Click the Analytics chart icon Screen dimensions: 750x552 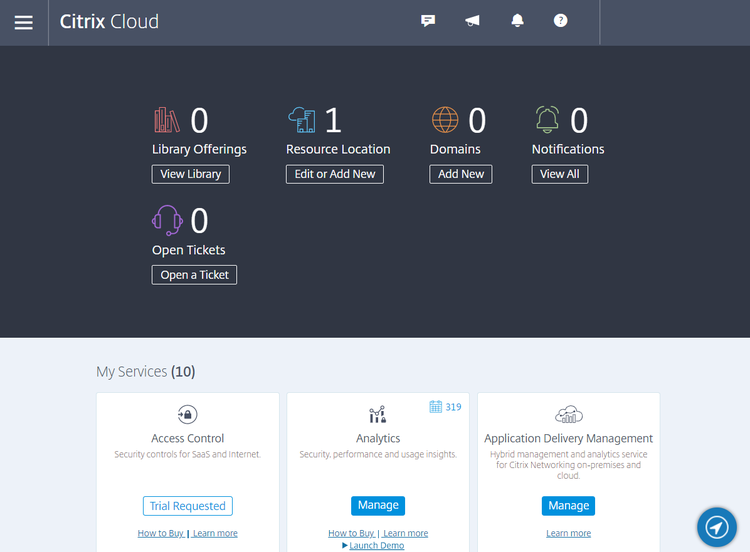[377, 414]
